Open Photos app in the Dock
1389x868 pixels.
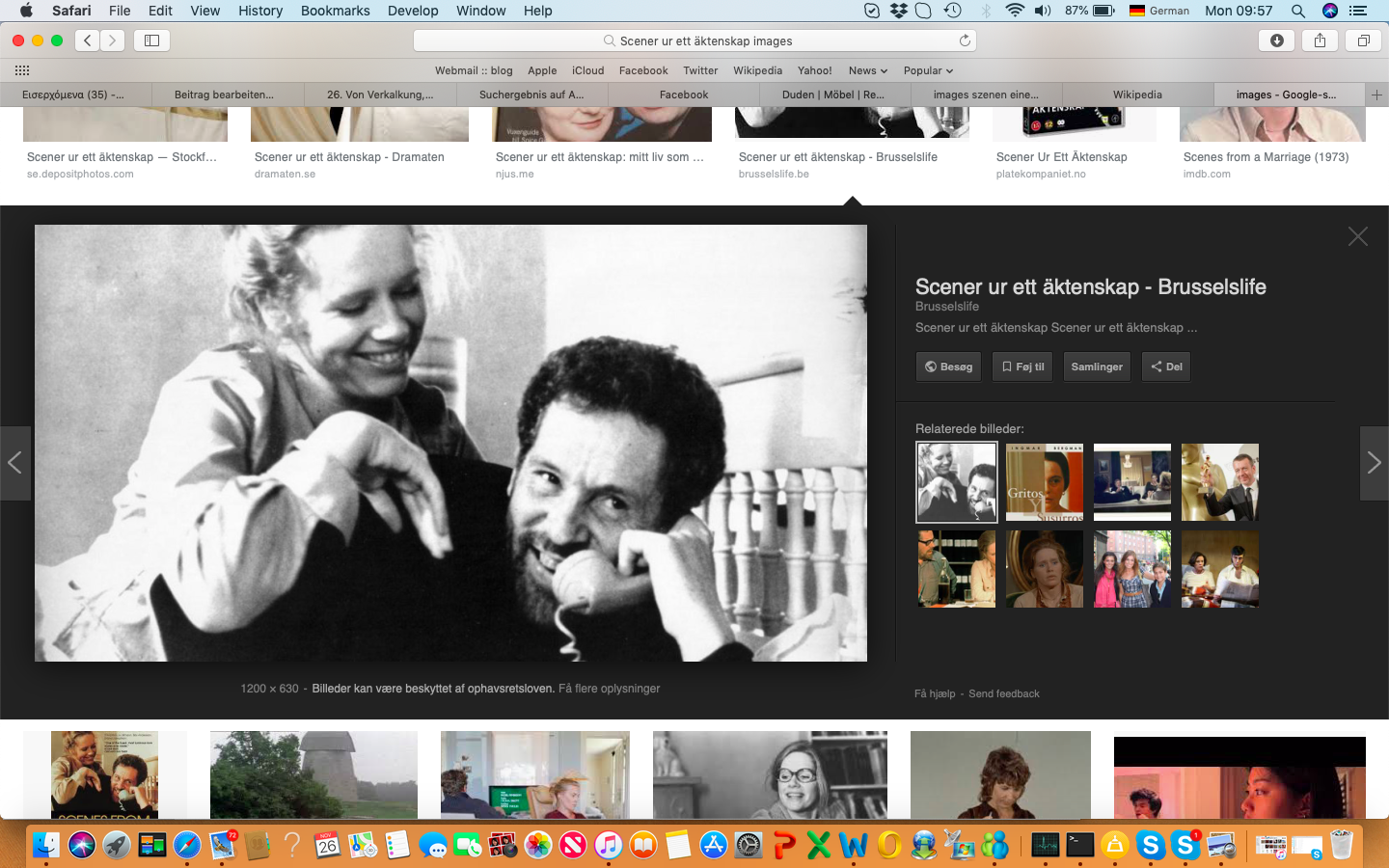(x=538, y=846)
